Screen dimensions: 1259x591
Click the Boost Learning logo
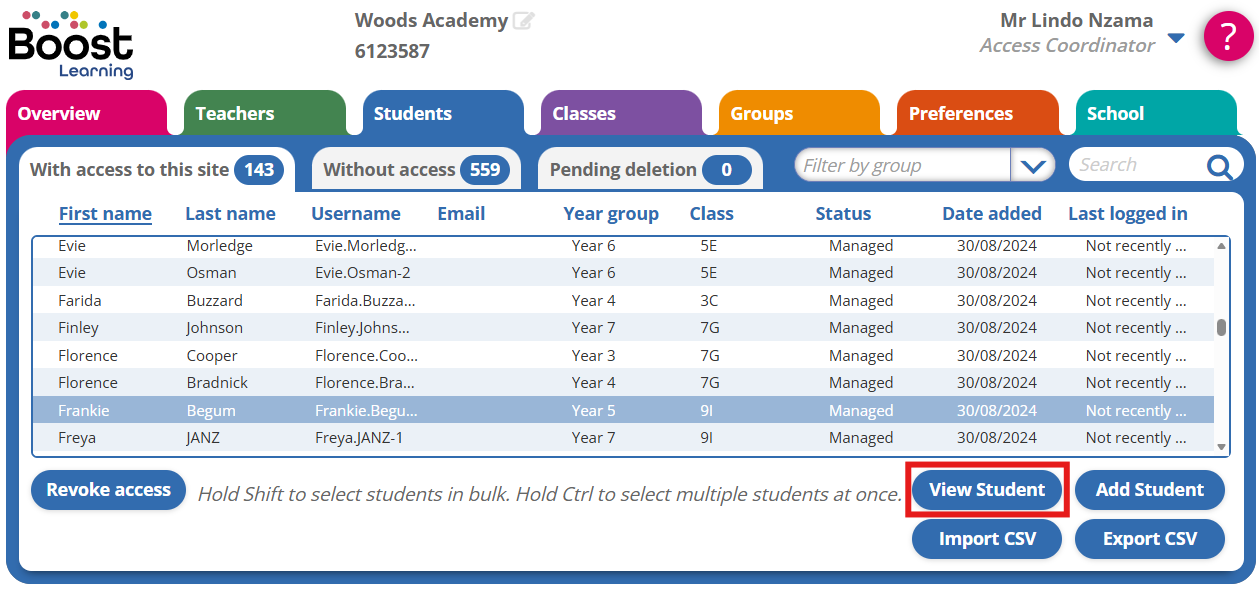(70, 45)
